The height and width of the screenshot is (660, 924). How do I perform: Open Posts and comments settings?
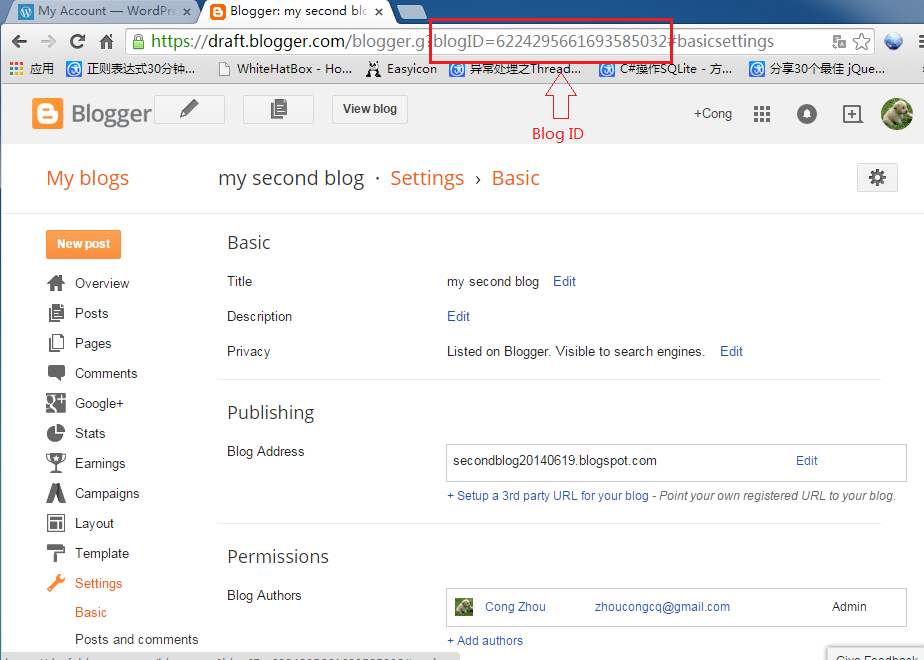[136, 639]
